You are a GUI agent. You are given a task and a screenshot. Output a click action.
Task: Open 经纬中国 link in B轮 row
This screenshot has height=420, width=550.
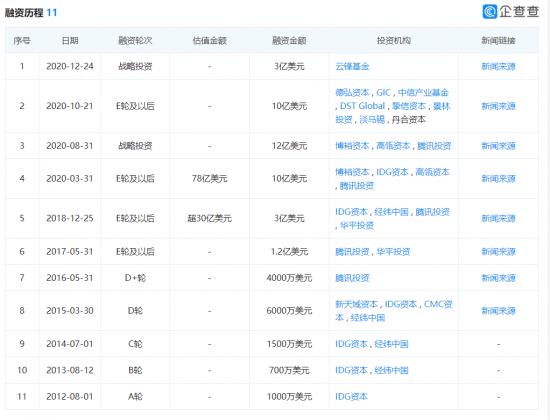click(x=391, y=370)
